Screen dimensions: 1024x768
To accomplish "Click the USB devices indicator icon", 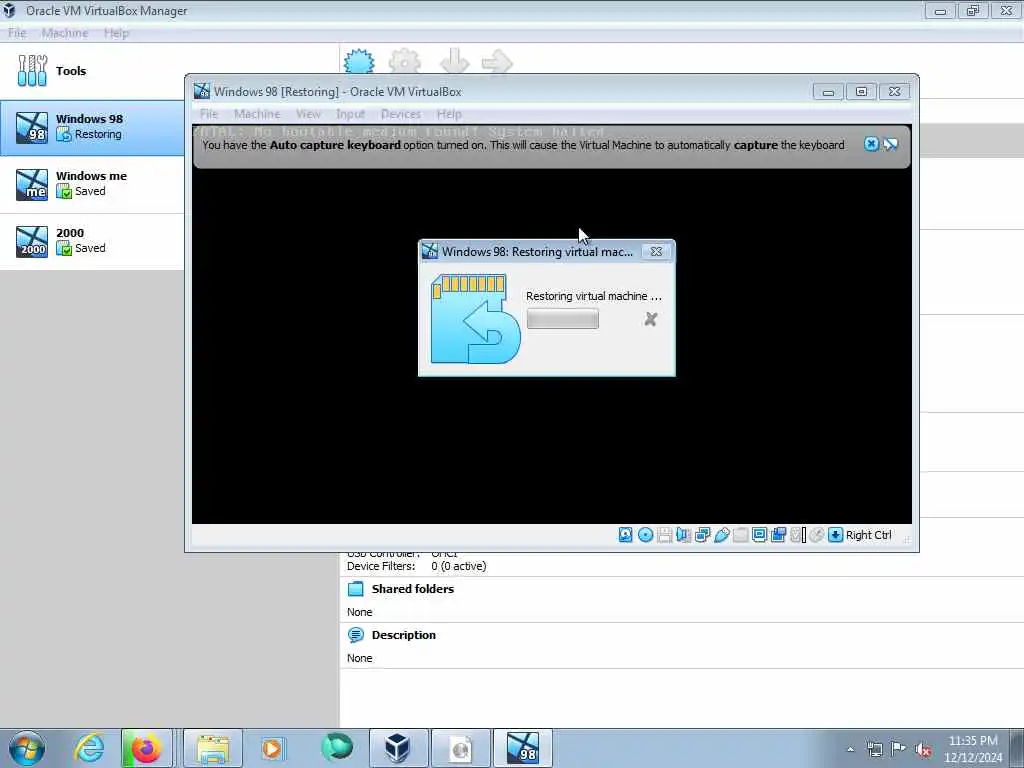I will click(722, 535).
